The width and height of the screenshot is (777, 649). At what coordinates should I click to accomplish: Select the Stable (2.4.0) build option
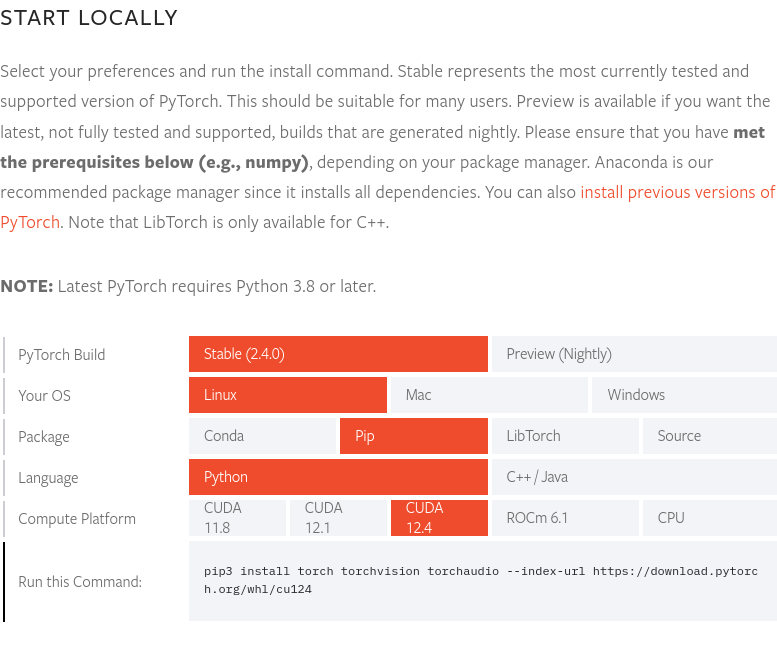[x=338, y=354]
